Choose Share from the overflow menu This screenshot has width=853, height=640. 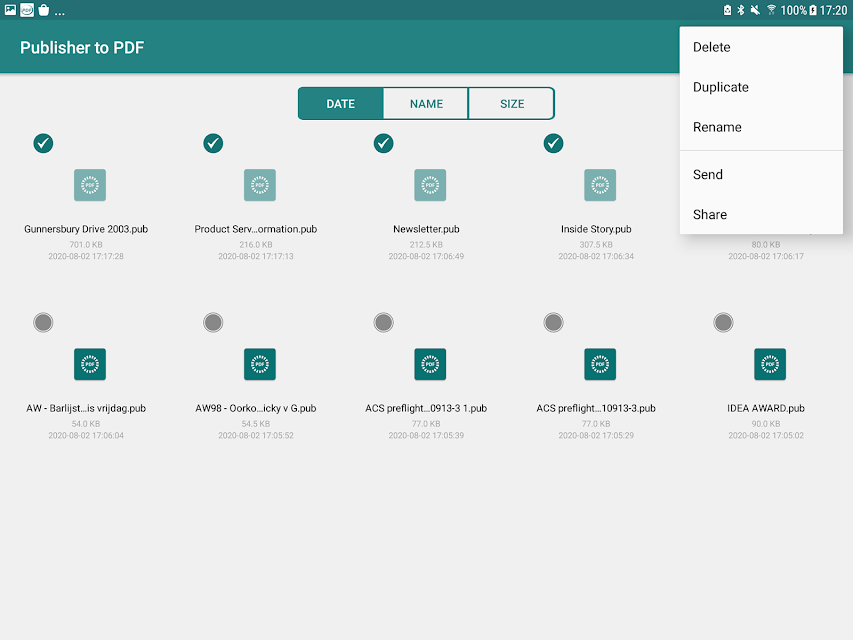[x=761, y=214]
